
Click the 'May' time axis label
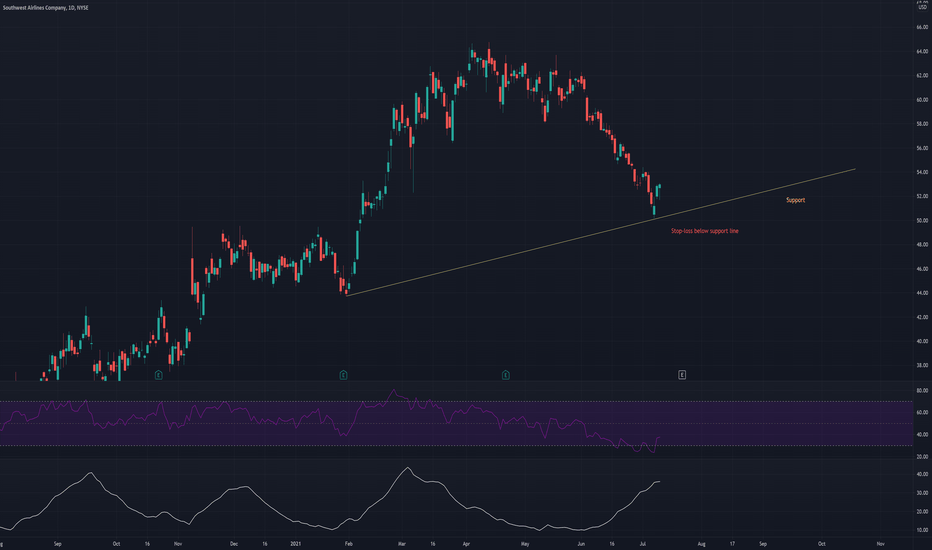(x=525, y=543)
